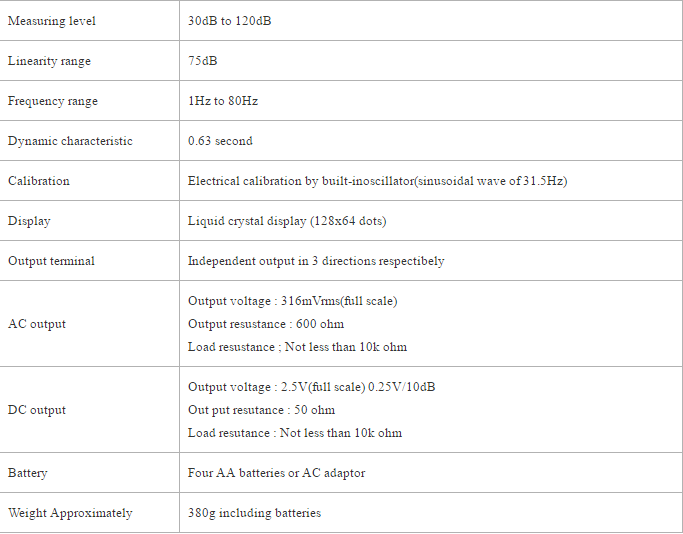Click the '380g including batteries' value
This screenshot has height=534, width=683.
click(254, 513)
